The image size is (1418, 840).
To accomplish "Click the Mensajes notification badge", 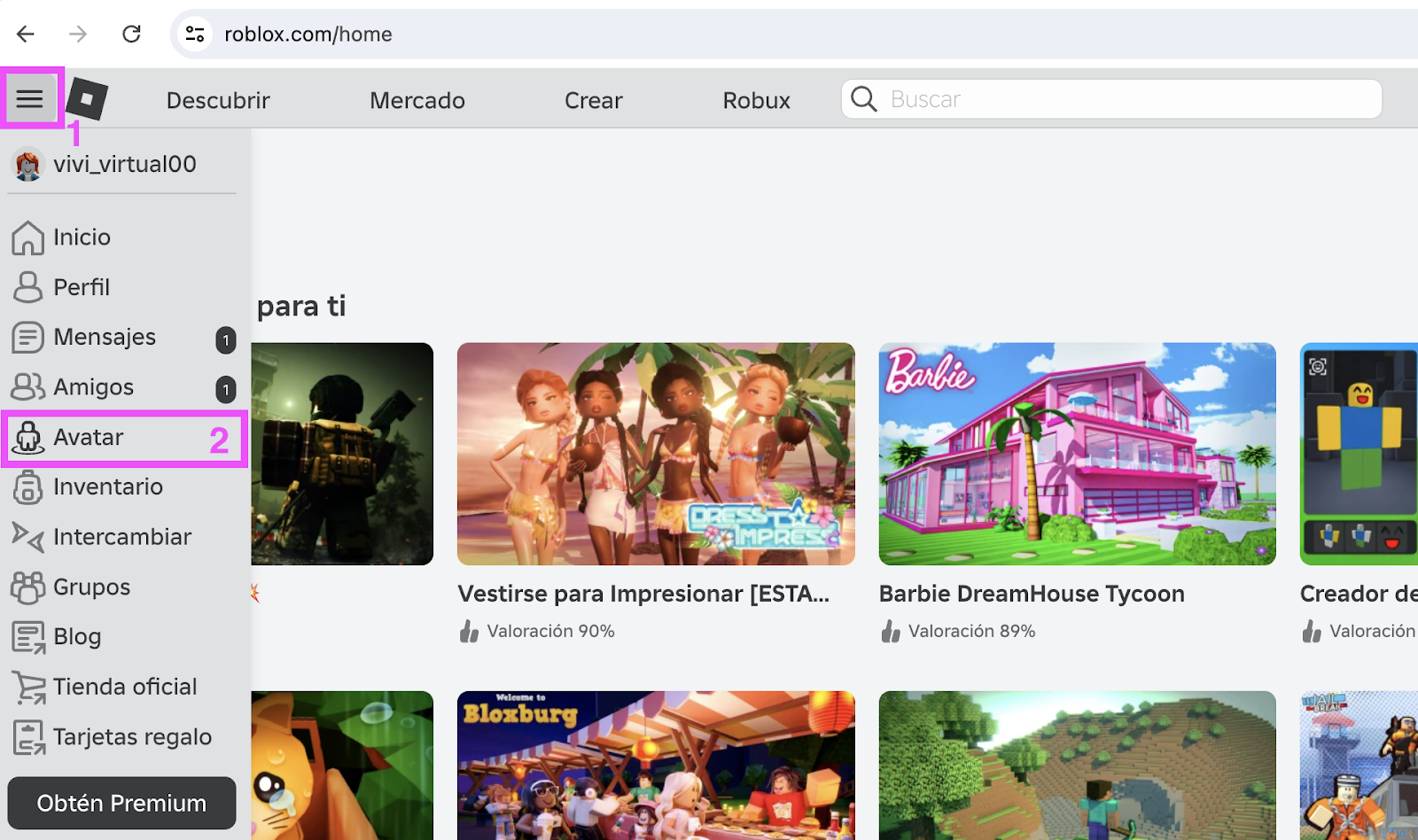I will 226,340.
